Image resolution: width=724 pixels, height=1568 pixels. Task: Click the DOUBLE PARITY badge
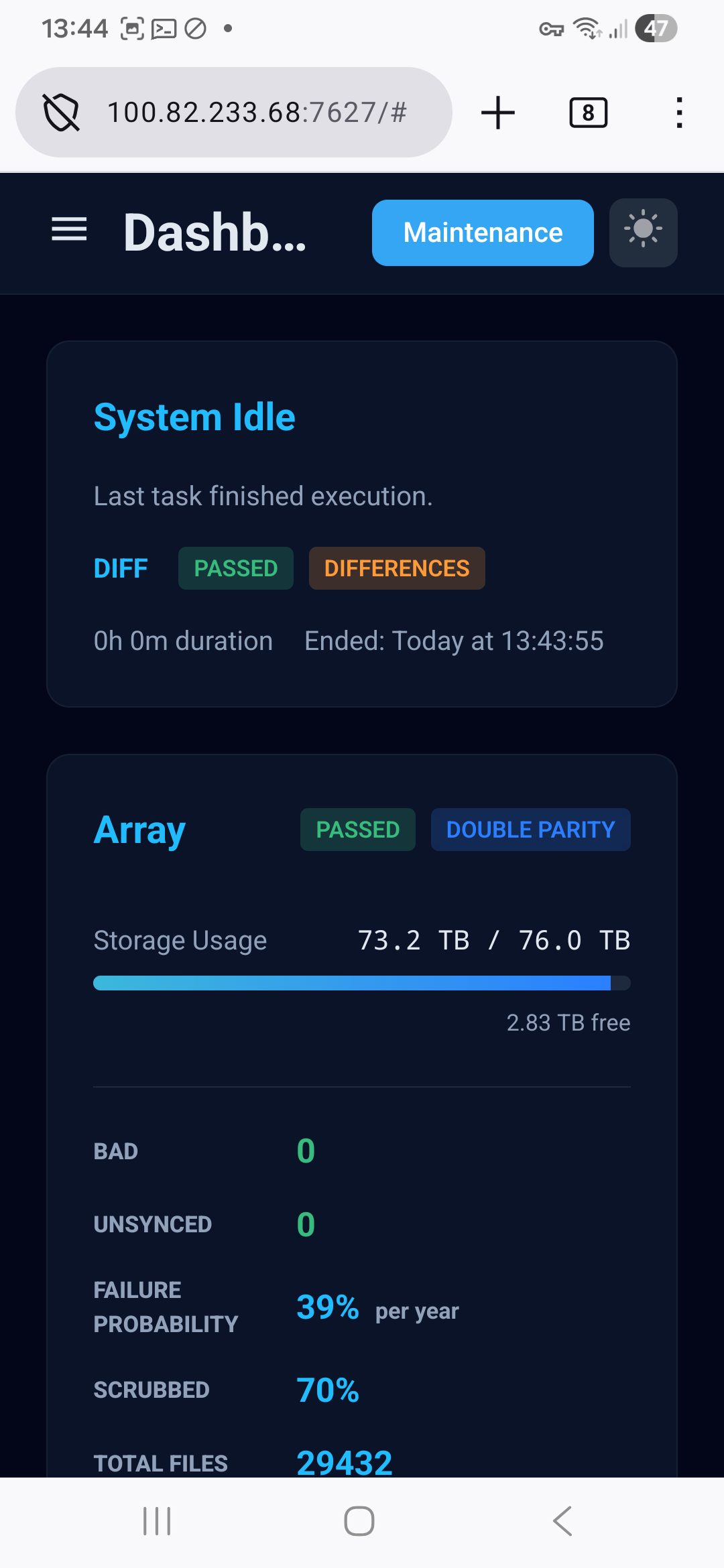tap(530, 830)
